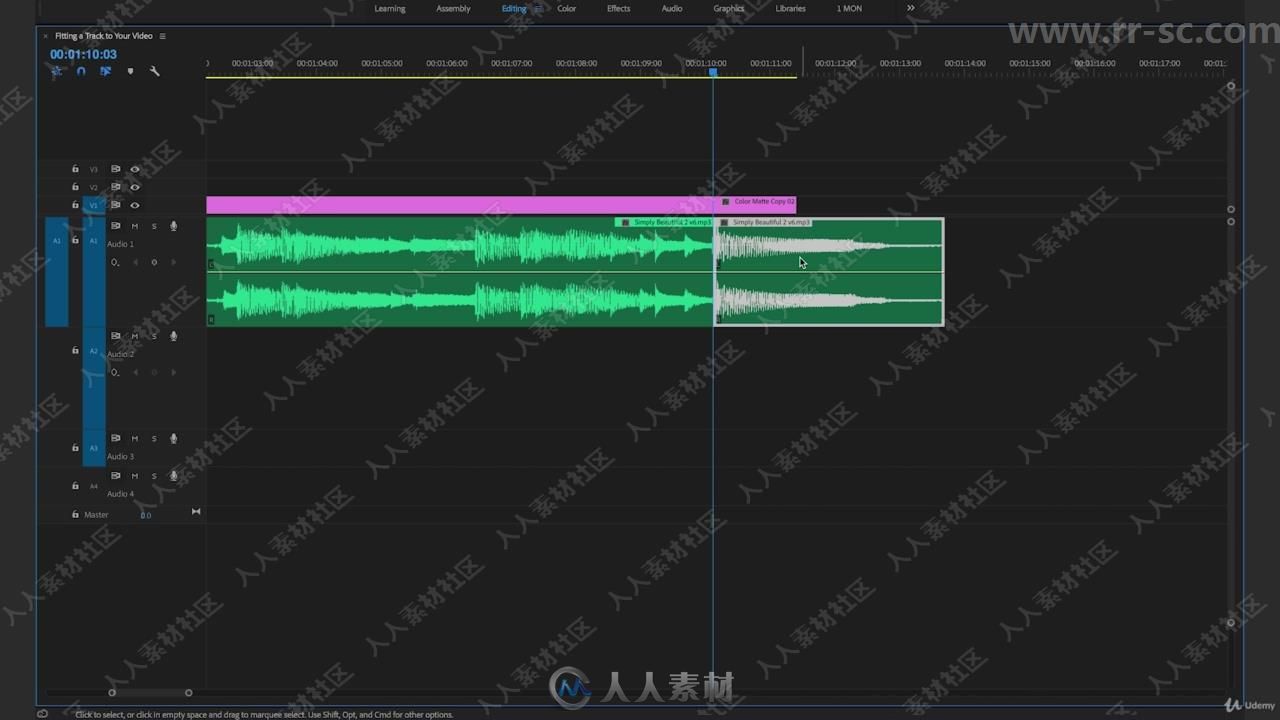Image resolution: width=1280 pixels, height=720 pixels.
Task: Switch to the Libraries workspace
Action: [x=790, y=9]
